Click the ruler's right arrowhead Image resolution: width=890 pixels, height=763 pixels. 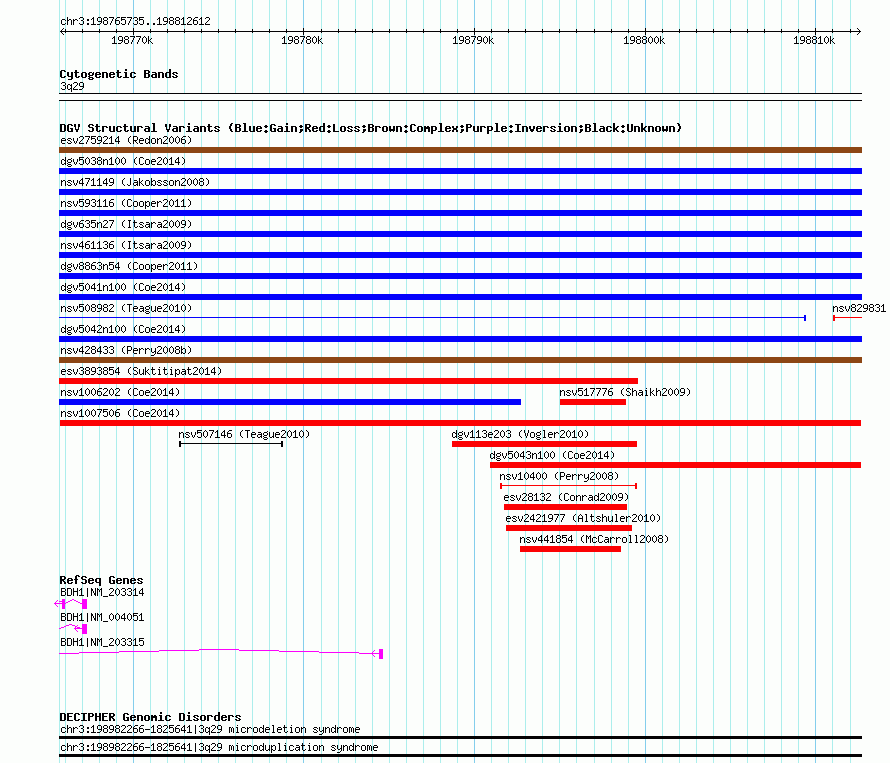tap(858, 32)
